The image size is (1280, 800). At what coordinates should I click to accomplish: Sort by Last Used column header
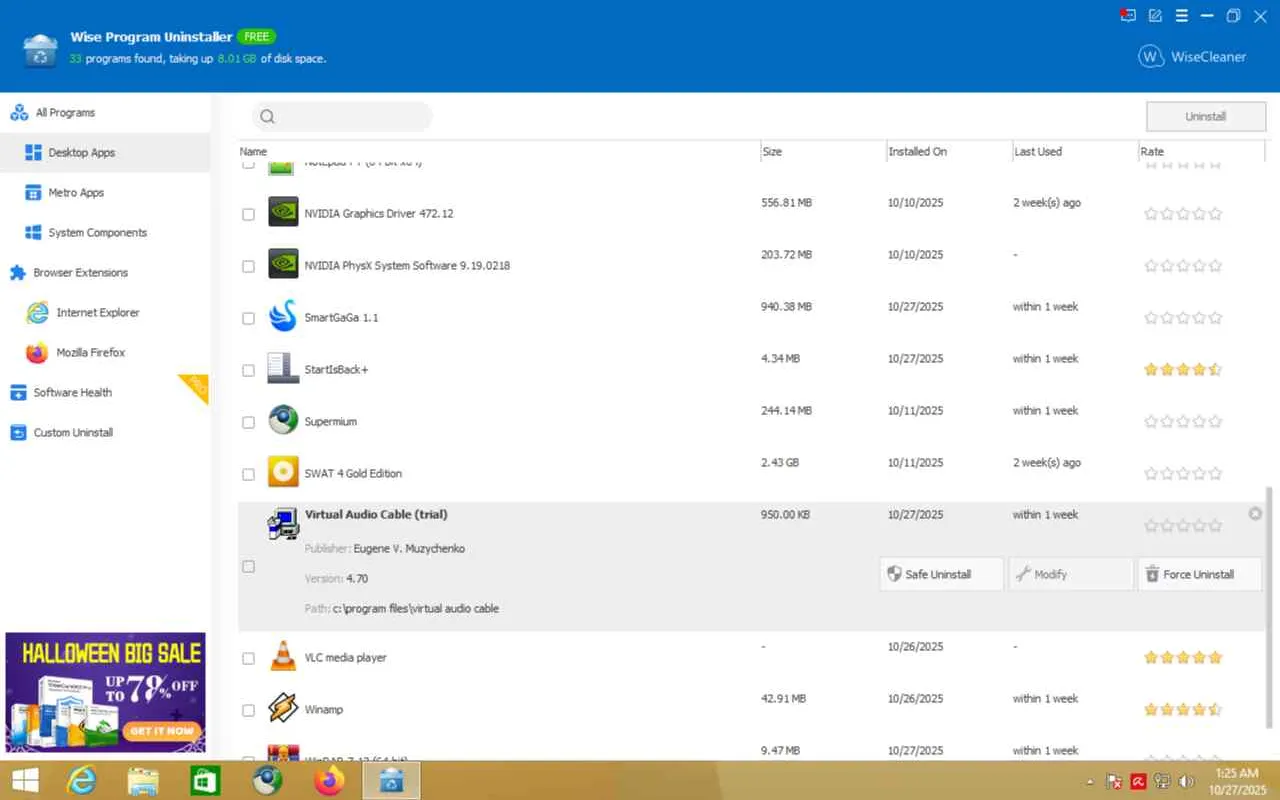click(x=1074, y=152)
